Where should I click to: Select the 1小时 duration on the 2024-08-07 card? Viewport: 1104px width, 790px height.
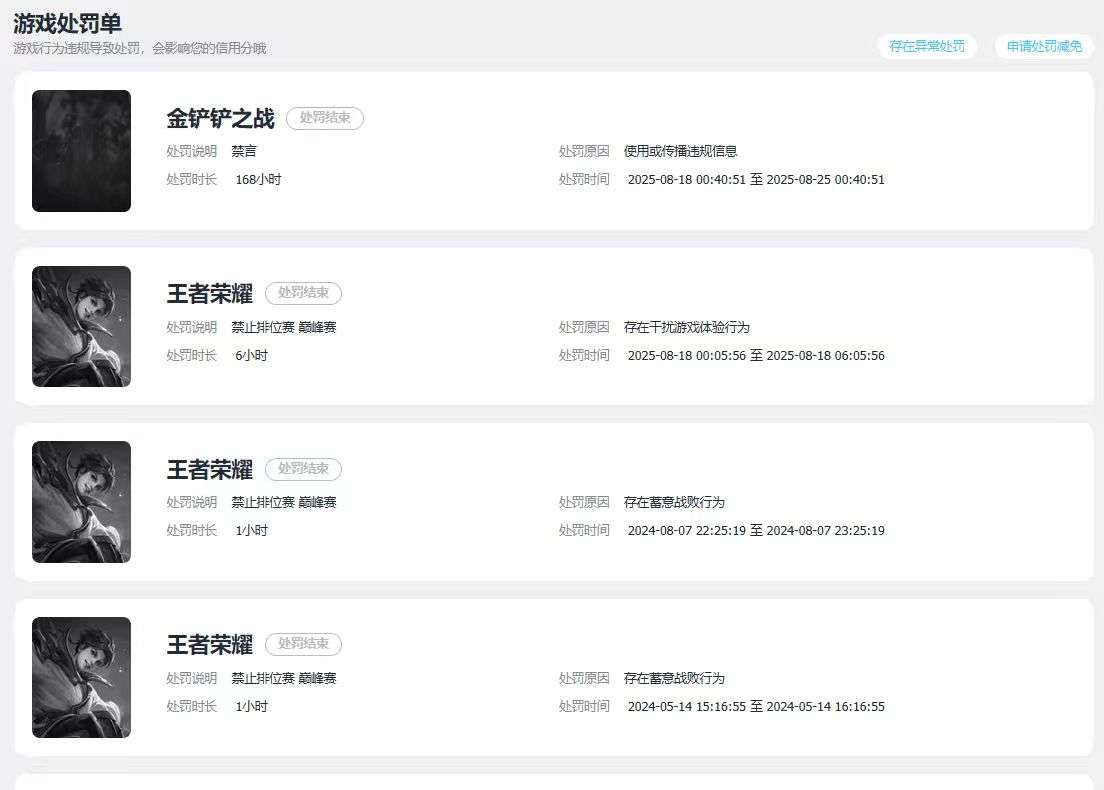coord(251,530)
